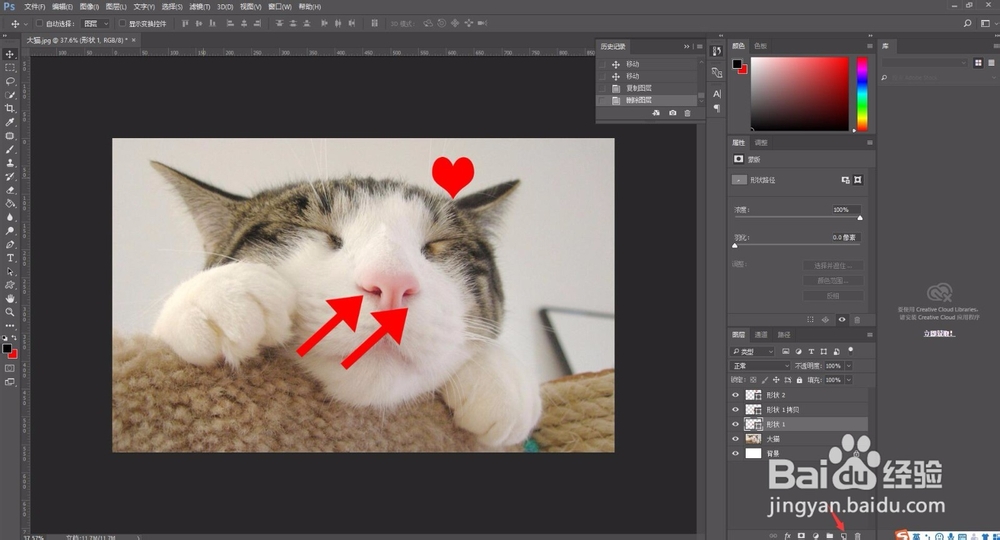The width and height of the screenshot is (1000, 540).
Task: Switch to the 通道 channels tab
Action: point(761,335)
